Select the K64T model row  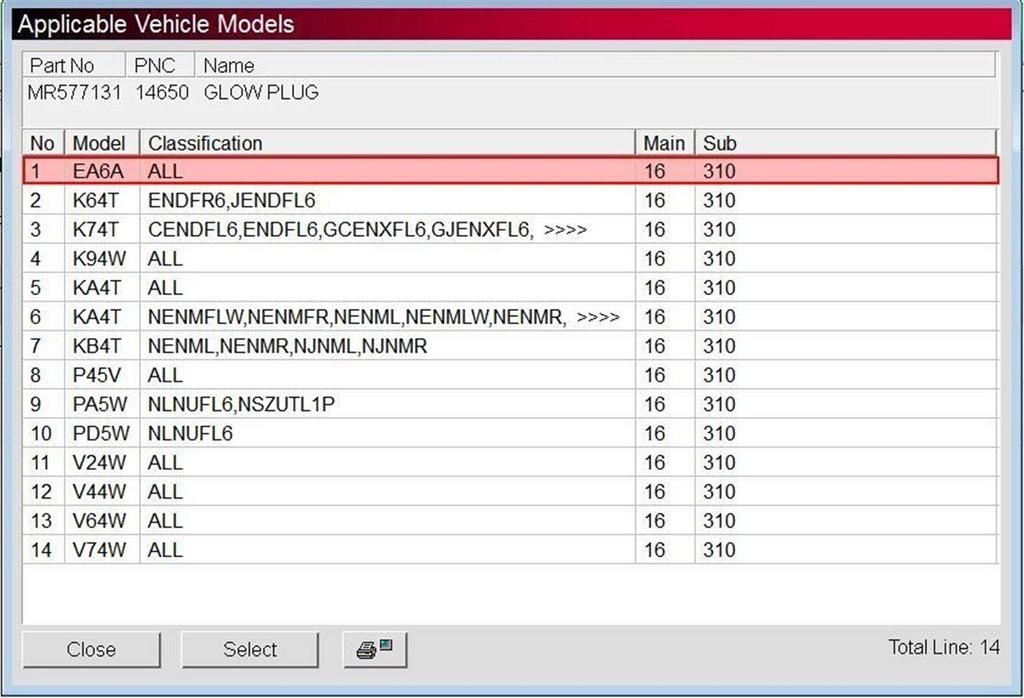click(98, 201)
